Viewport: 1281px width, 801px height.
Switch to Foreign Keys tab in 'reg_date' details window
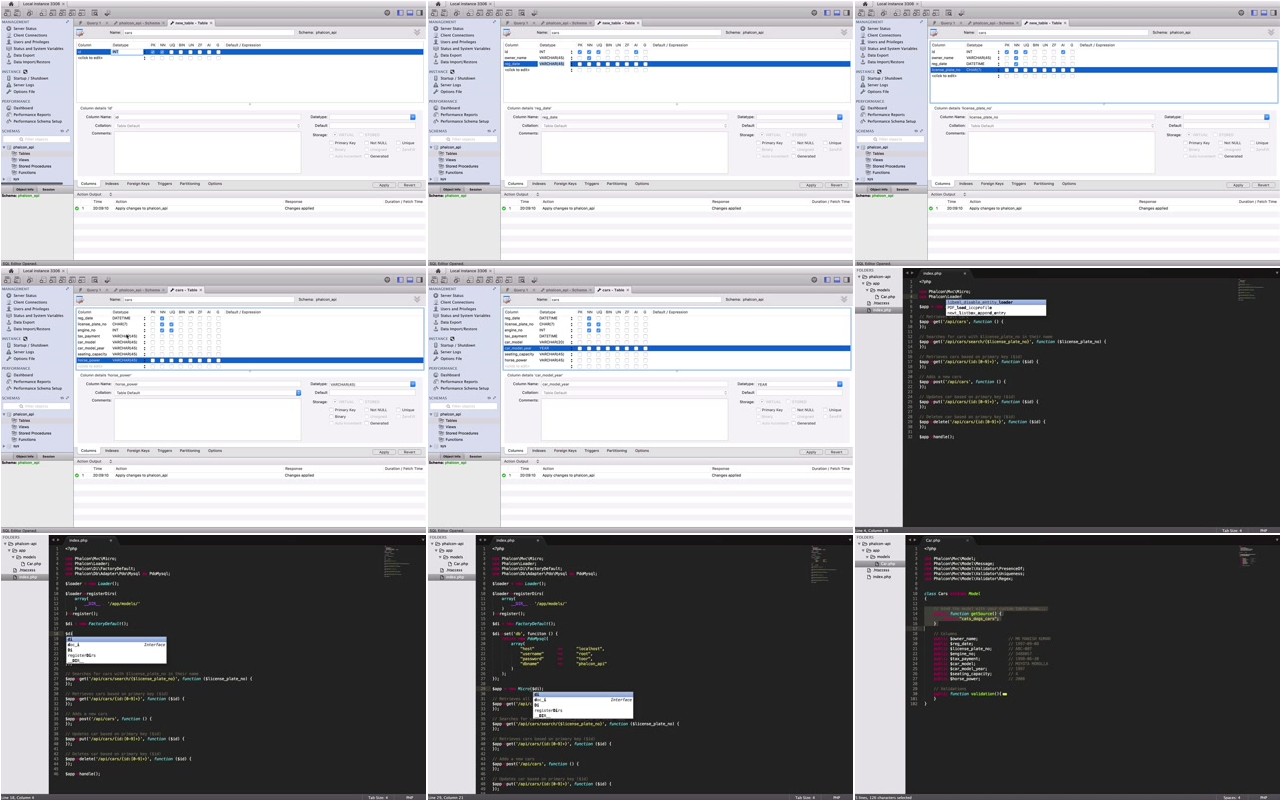pyautogui.click(x=565, y=184)
